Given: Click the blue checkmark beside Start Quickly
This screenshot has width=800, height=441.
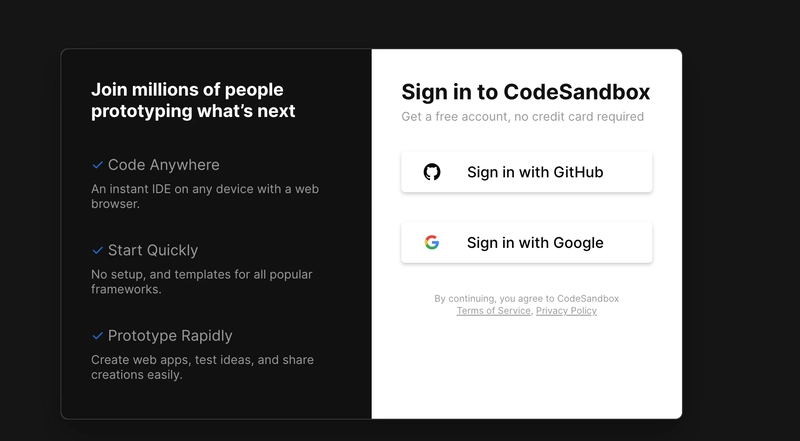Looking at the screenshot, I should [x=97, y=250].
